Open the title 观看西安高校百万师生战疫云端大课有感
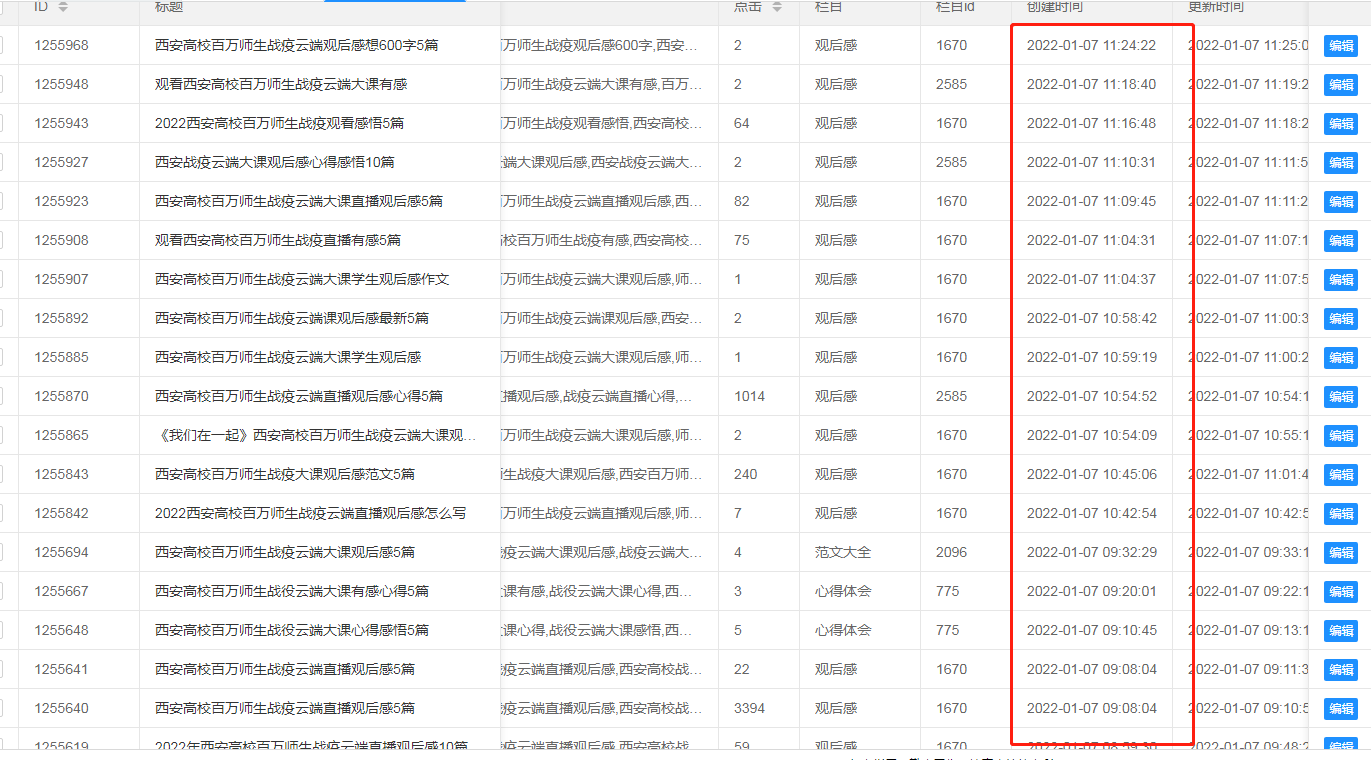1371x760 pixels. [x=280, y=84]
